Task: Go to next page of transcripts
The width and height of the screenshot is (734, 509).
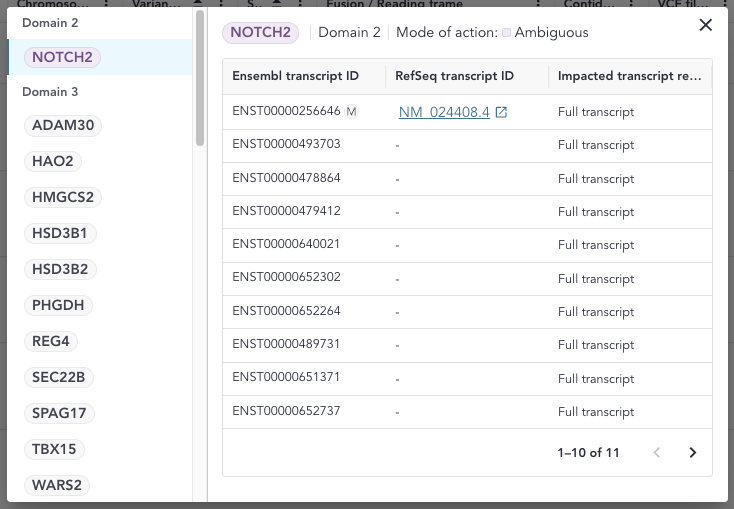Action: click(x=692, y=453)
